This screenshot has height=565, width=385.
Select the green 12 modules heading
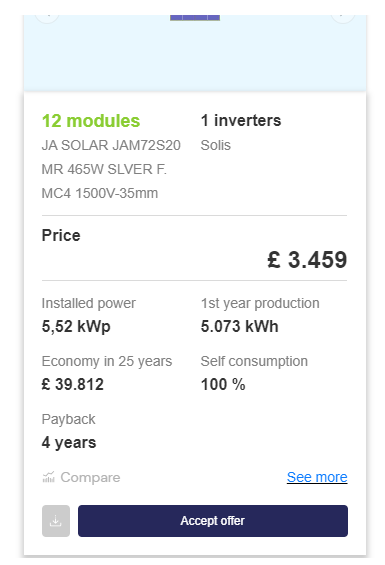(x=91, y=121)
